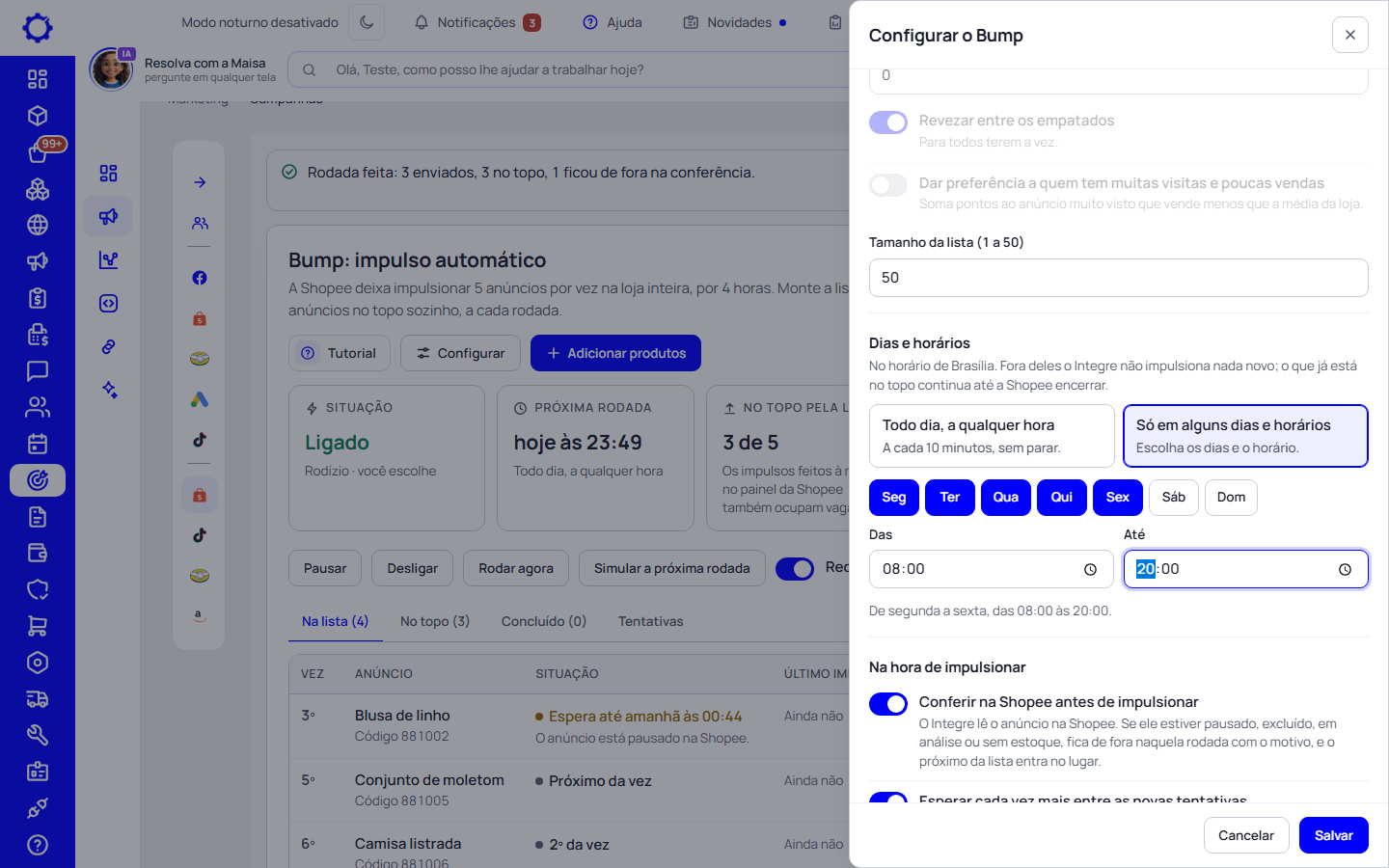Click the shopping bag icon with 99+ badge
Viewport: 1389px width, 868px height.
38,151
